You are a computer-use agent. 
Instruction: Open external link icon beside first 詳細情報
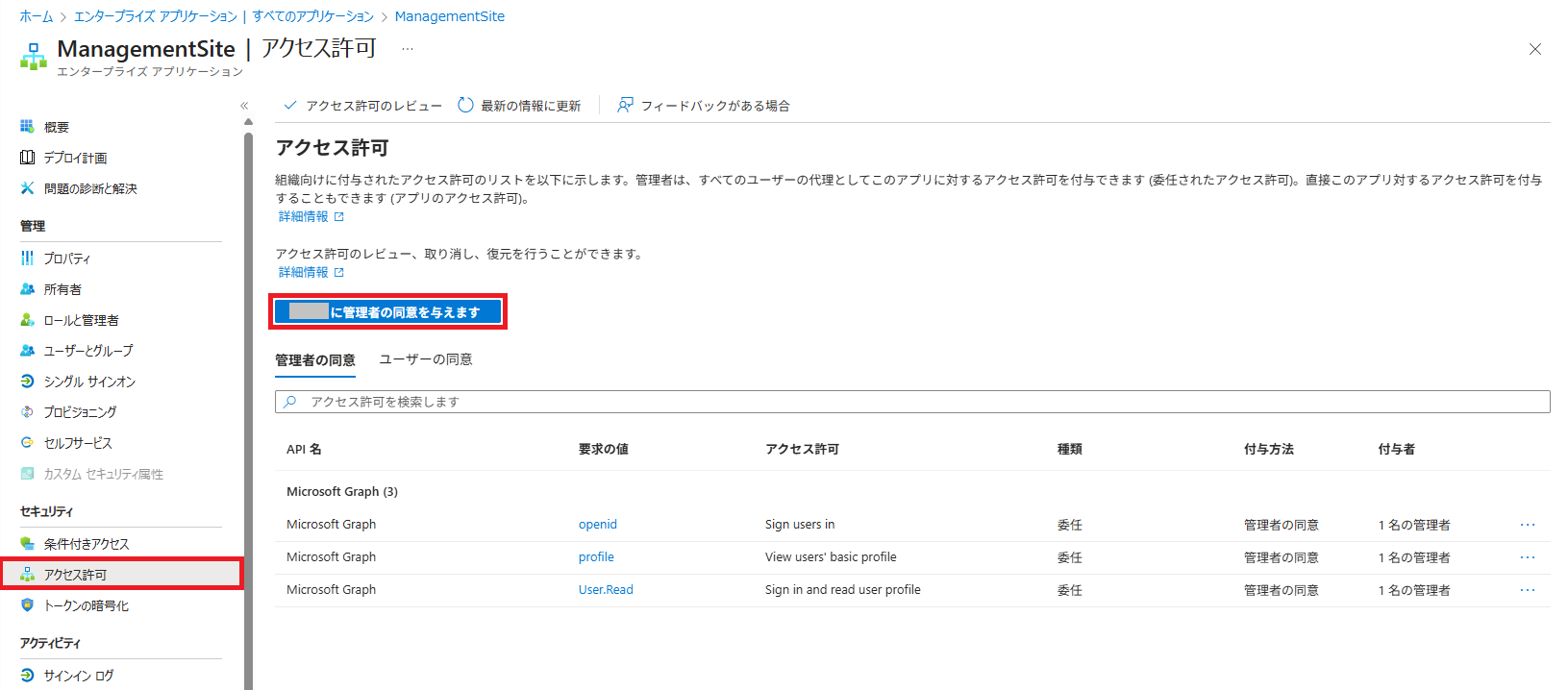click(338, 217)
